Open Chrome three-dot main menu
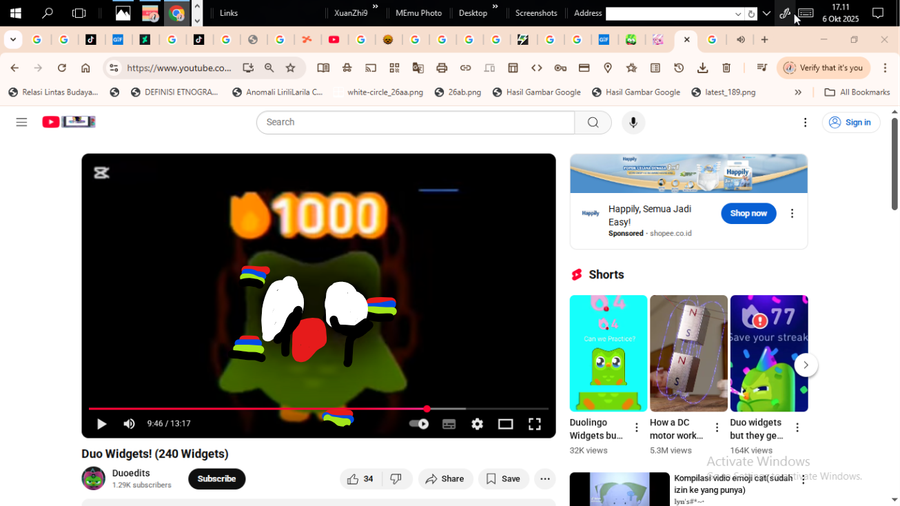 (x=885, y=68)
